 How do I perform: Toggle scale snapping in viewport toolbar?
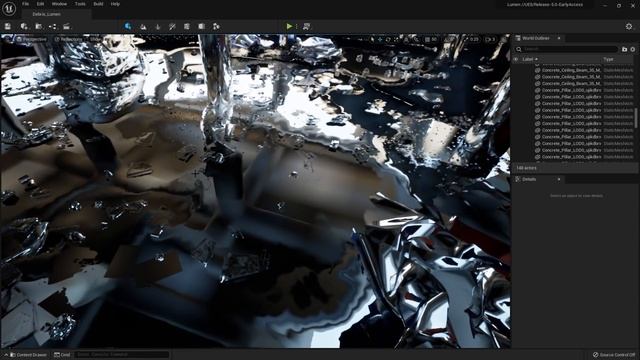point(465,40)
